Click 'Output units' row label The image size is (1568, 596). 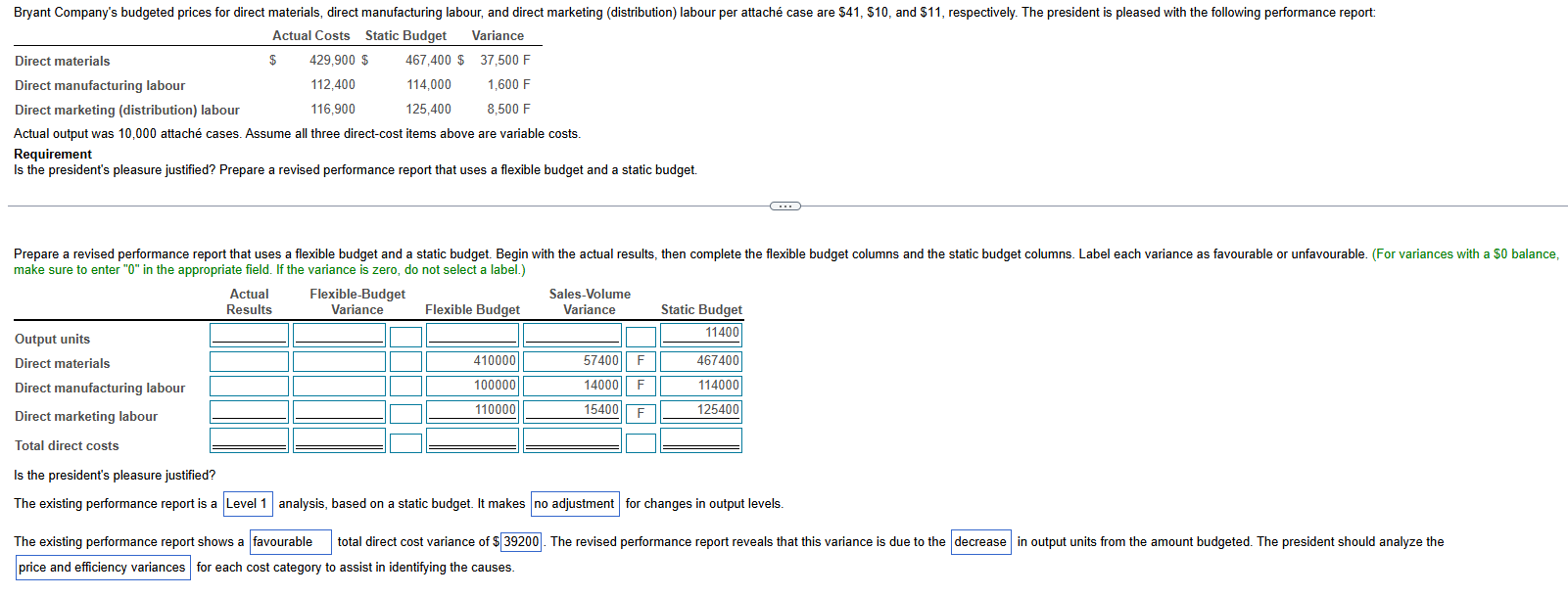(x=52, y=339)
